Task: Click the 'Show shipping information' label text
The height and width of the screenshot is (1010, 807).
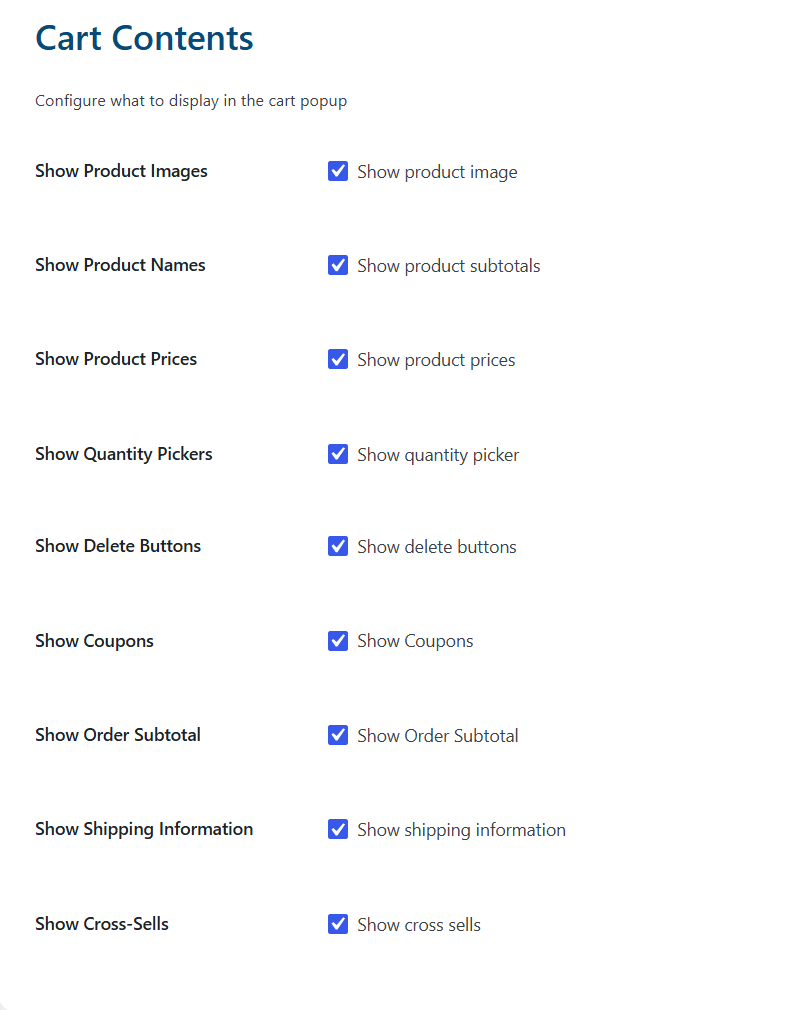Action: pos(462,830)
